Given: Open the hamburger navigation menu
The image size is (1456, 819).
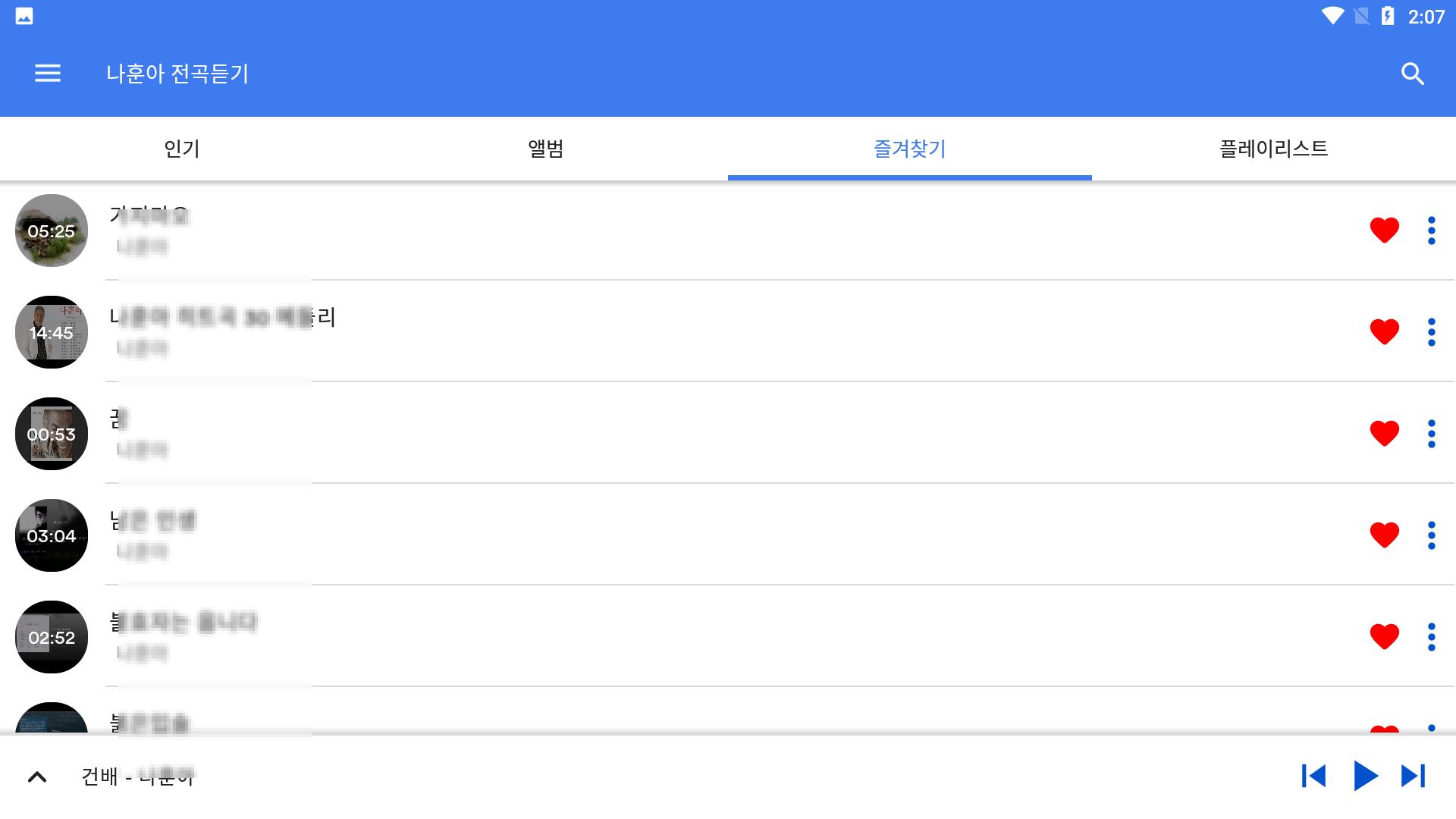Looking at the screenshot, I should 47,74.
